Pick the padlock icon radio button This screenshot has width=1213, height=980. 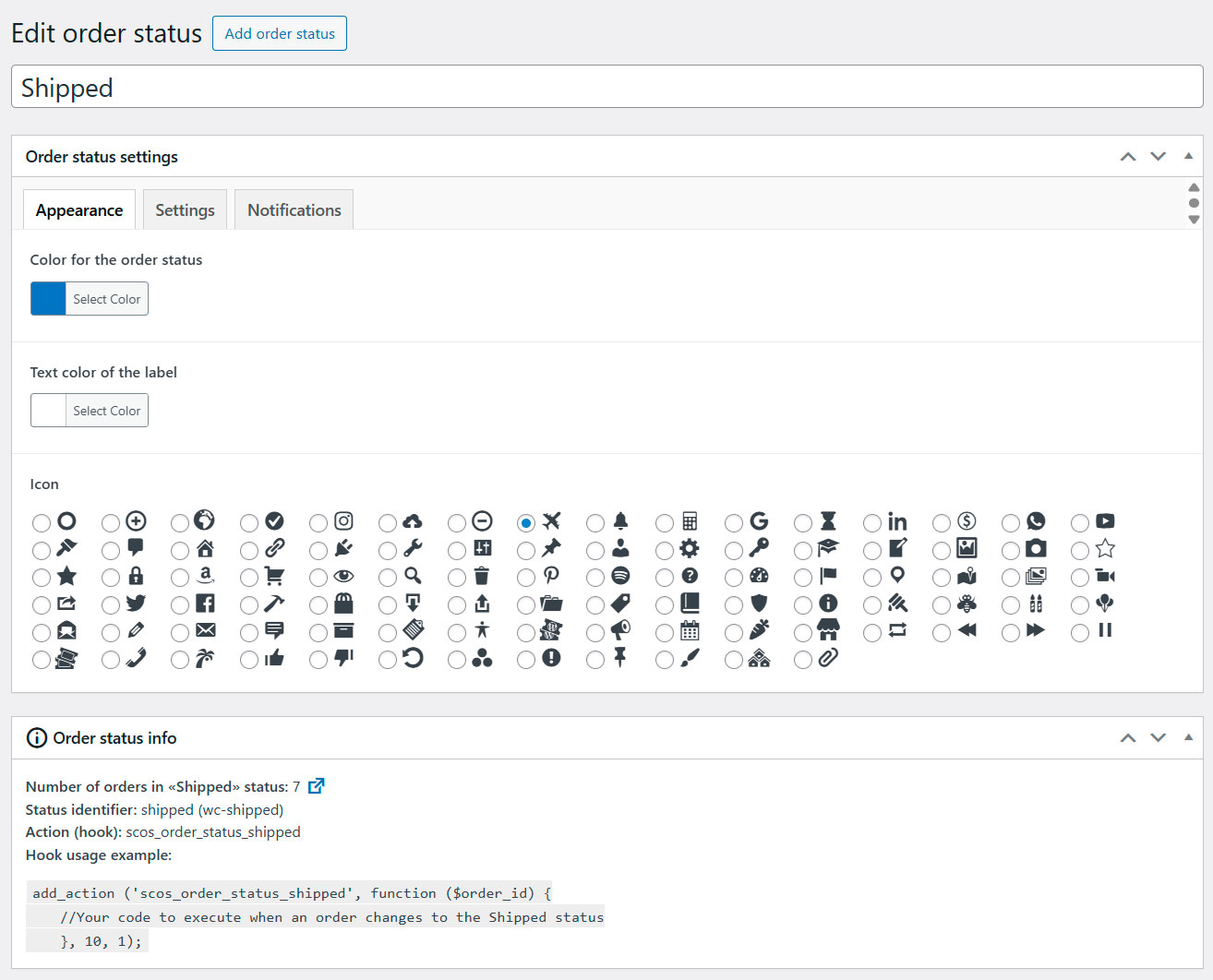(110, 577)
